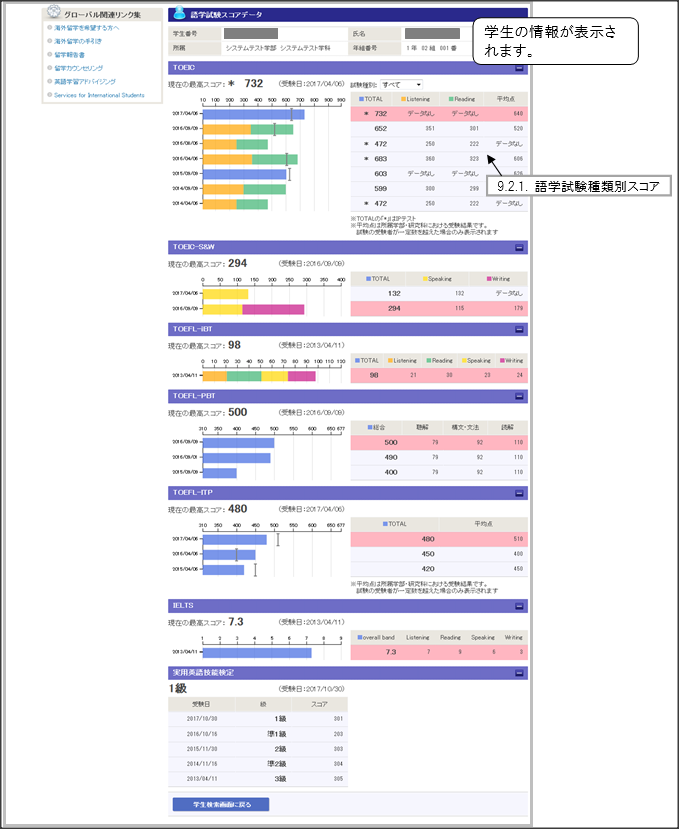
Task: Click the 7.3 cell in the IELTS table
Action: (391, 652)
